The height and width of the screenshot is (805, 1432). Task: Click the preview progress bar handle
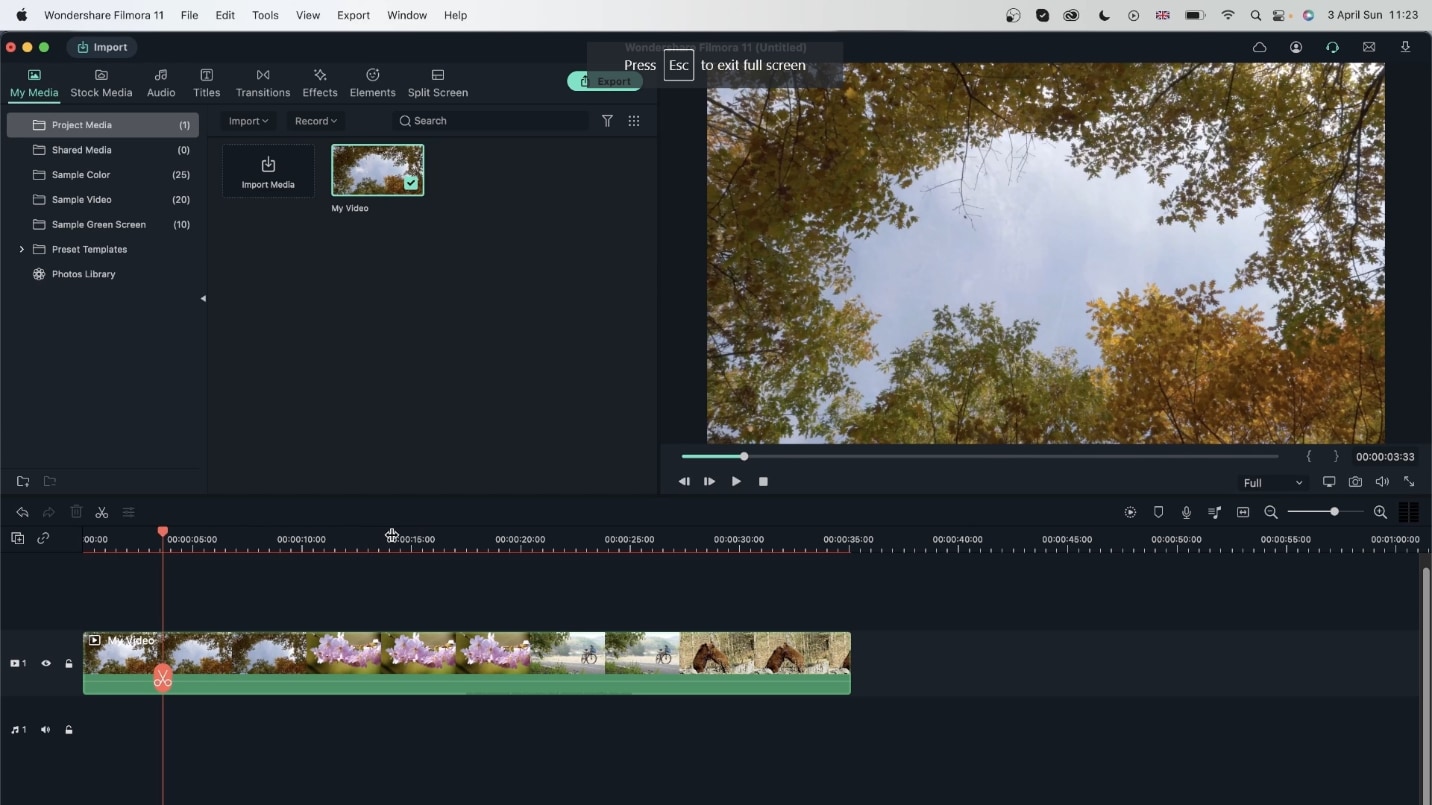coord(744,456)
